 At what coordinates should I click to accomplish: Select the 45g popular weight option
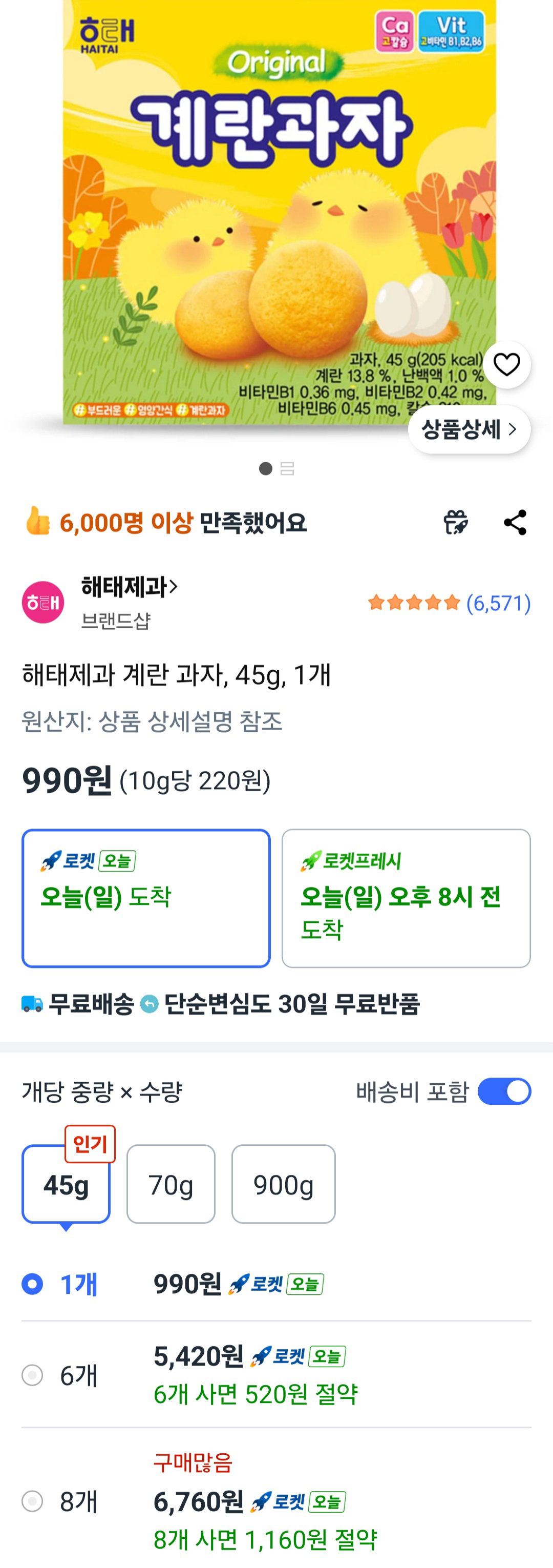click(66, 1185)
